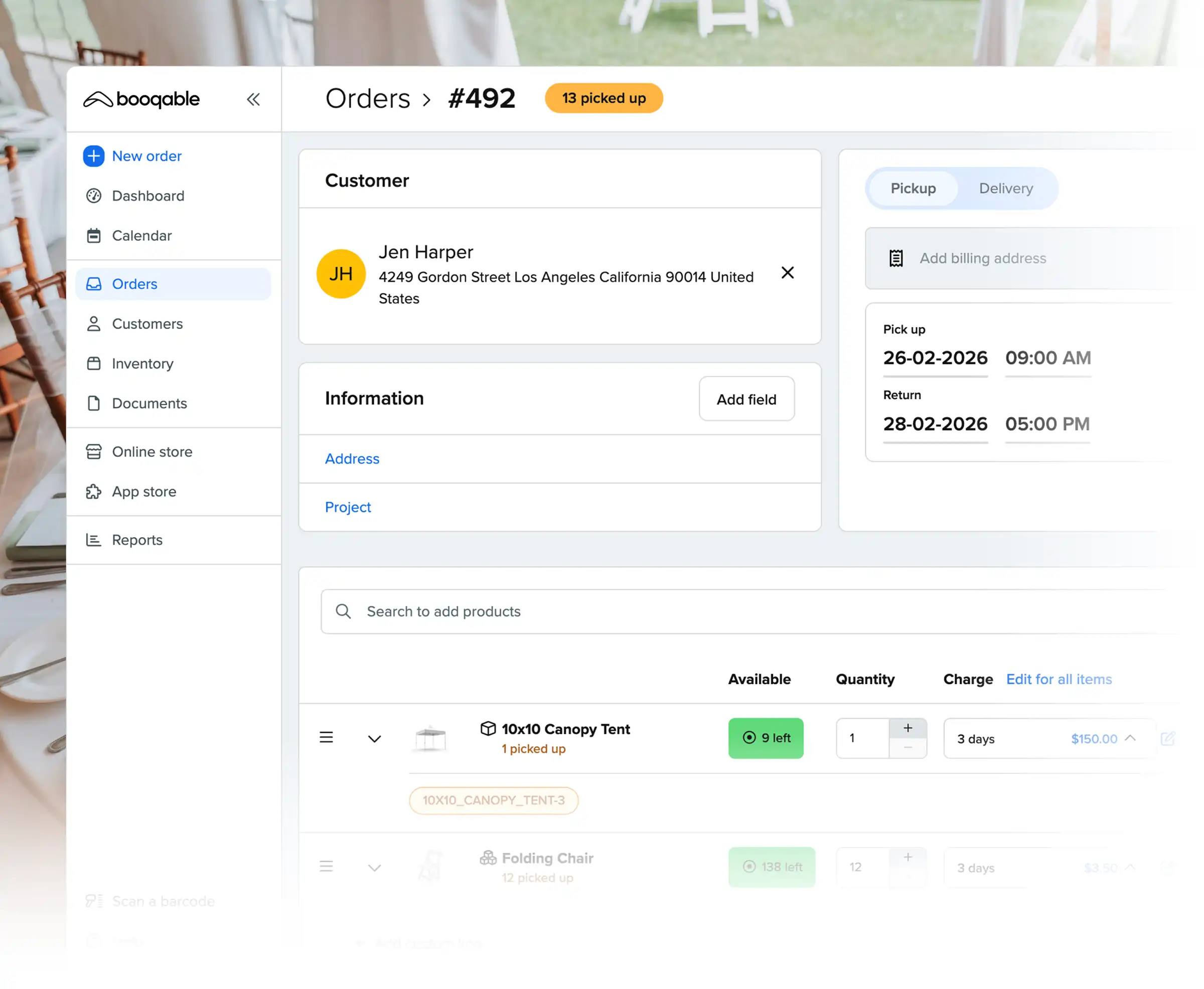
Task: Select the Pickup toggle
Action: tap(912, 189)
